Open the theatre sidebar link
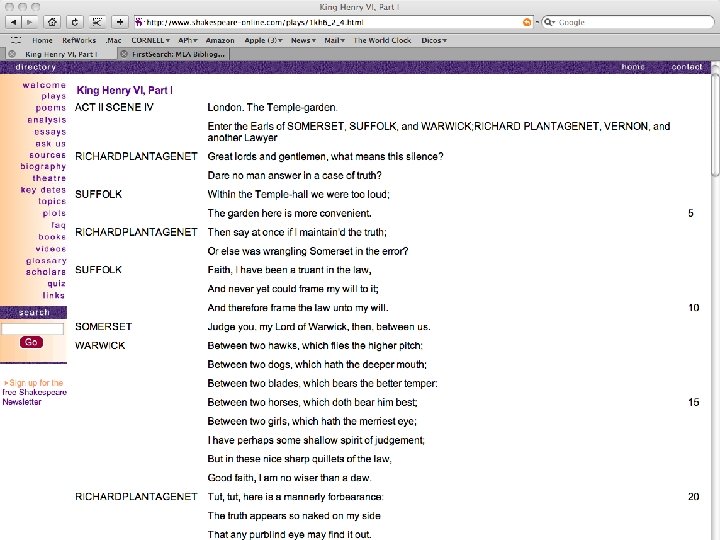The width and height of the screenshot is (720, 540). (49, 178)
